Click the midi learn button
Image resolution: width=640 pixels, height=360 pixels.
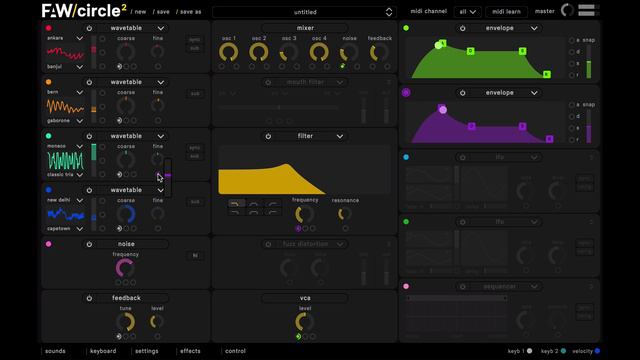(506, 12)
